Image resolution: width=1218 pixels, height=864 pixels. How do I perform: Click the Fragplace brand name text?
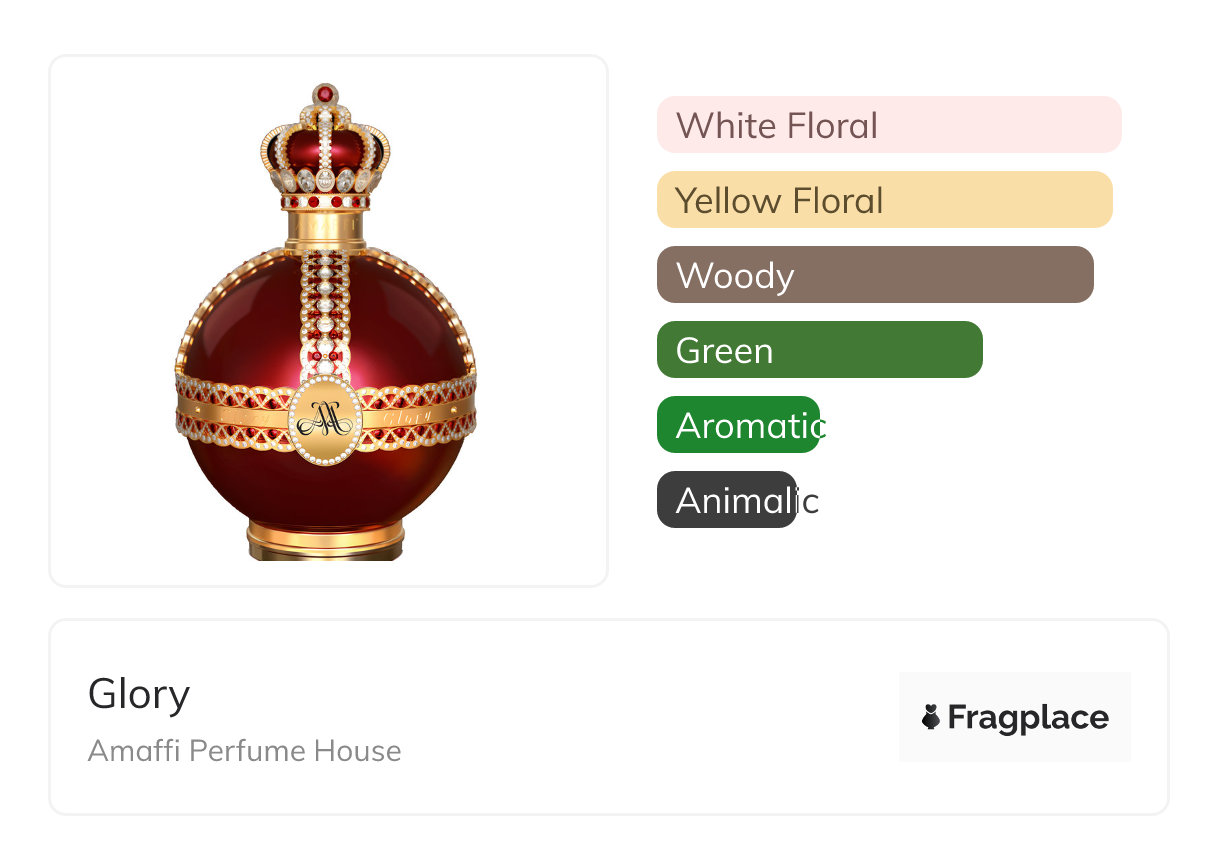[1028, 718]
